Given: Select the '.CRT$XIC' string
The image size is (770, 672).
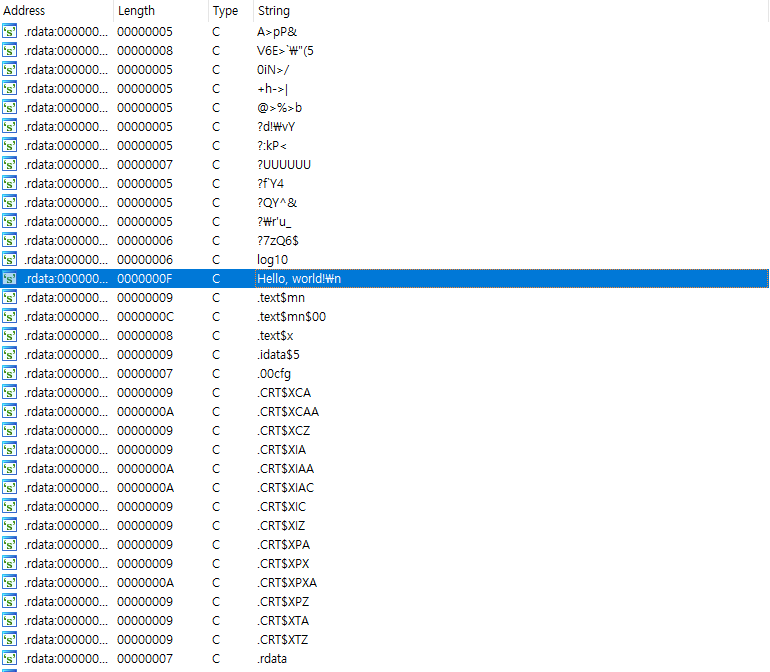Looking at the screenshot, I should coord(281,506).
